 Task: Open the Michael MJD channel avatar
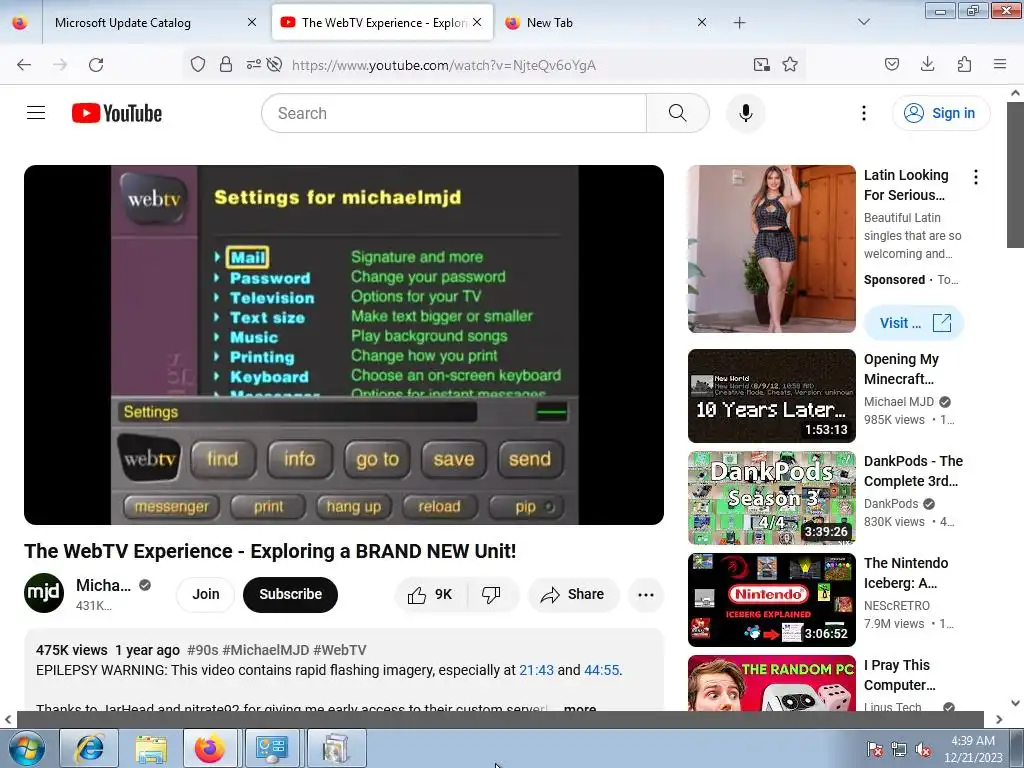click(44, 593)
